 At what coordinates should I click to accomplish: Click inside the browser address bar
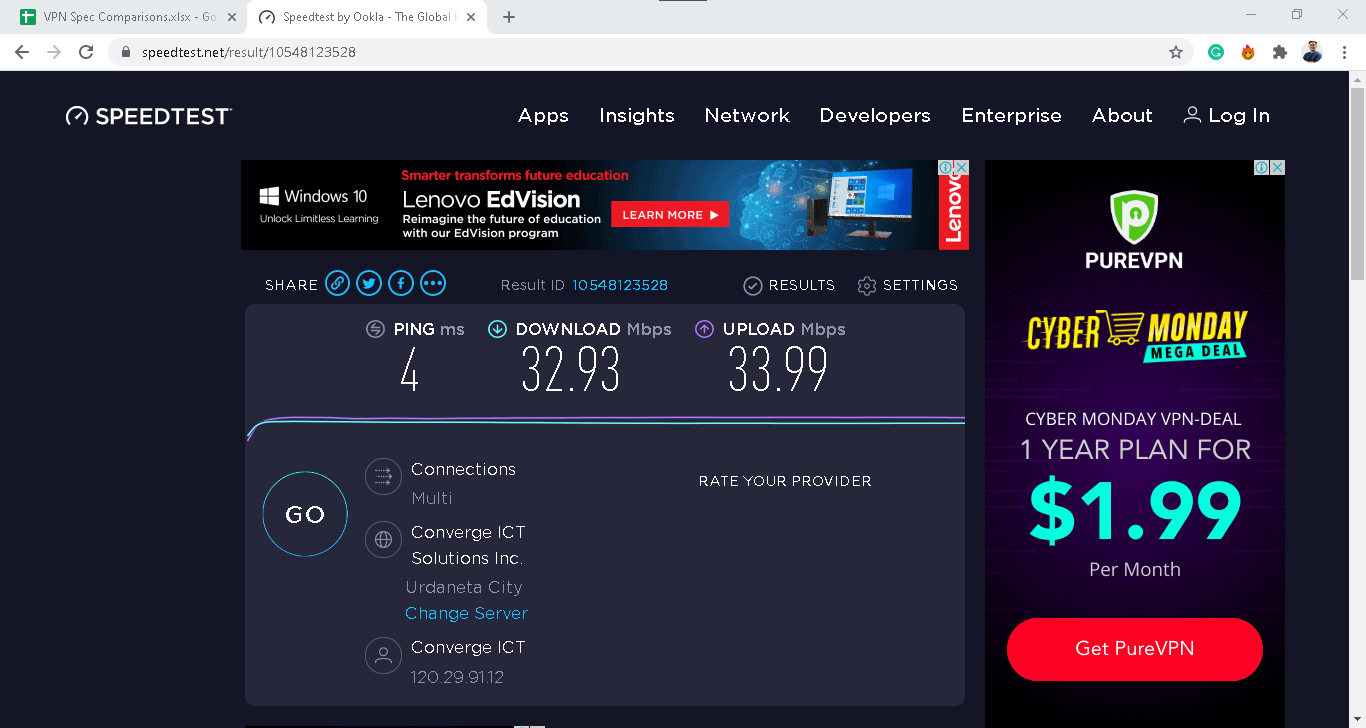[x=400, y=51]
